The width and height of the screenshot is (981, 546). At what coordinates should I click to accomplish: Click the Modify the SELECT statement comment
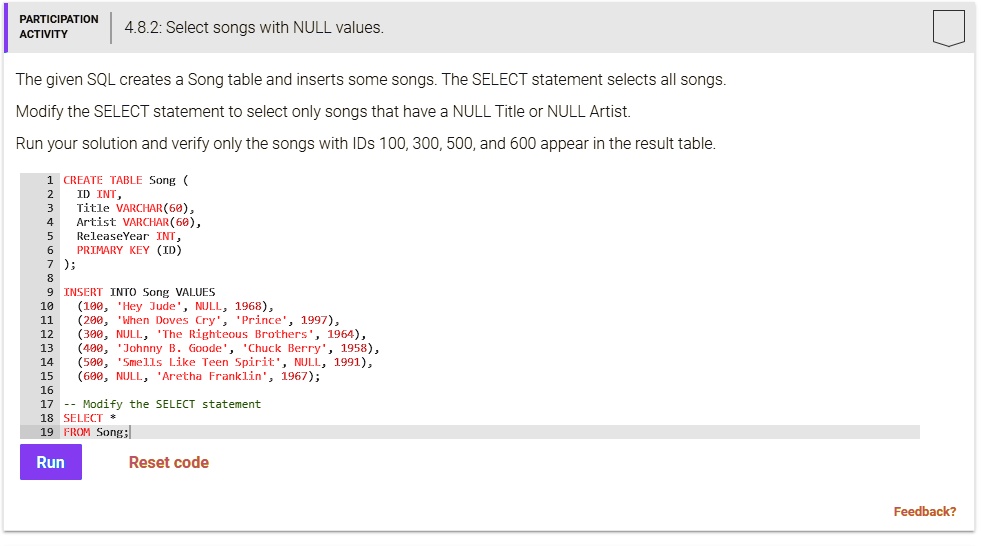pyautogui.click(x=162, y=404)
